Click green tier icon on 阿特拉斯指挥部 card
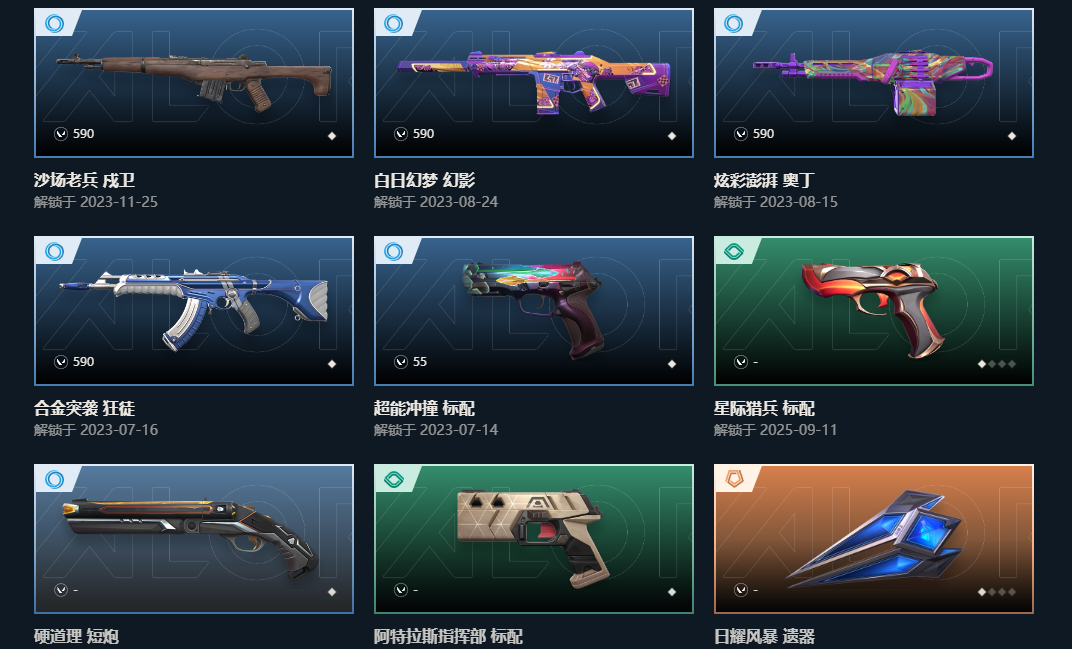 (x=394, y=479)
